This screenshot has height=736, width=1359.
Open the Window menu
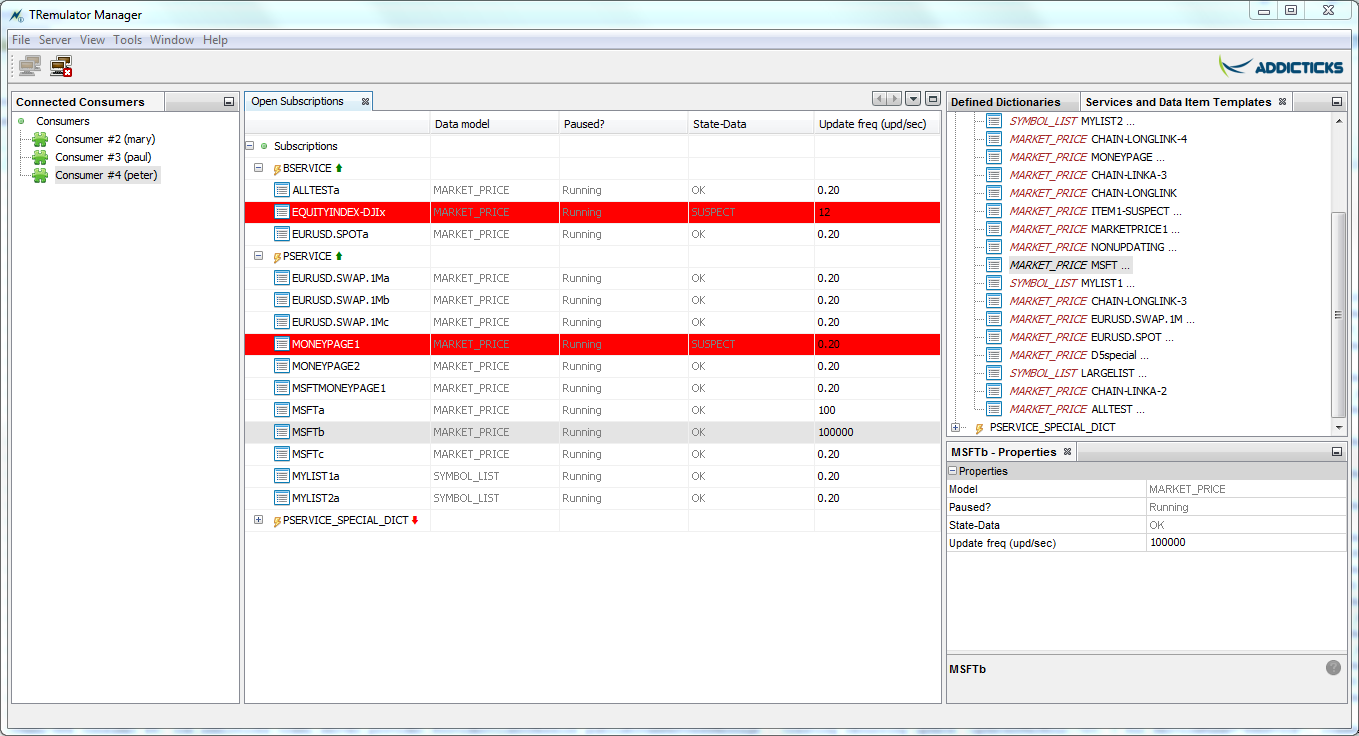point(172,40)
